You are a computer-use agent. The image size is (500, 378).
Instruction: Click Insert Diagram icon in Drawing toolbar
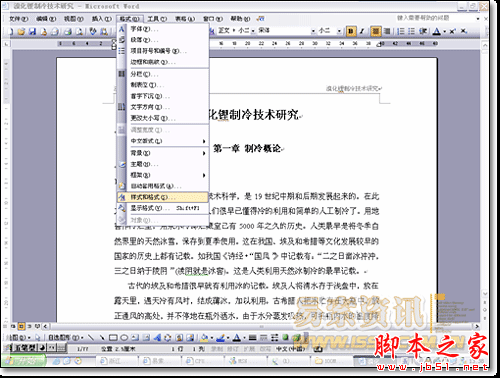(x=168, y=338)
